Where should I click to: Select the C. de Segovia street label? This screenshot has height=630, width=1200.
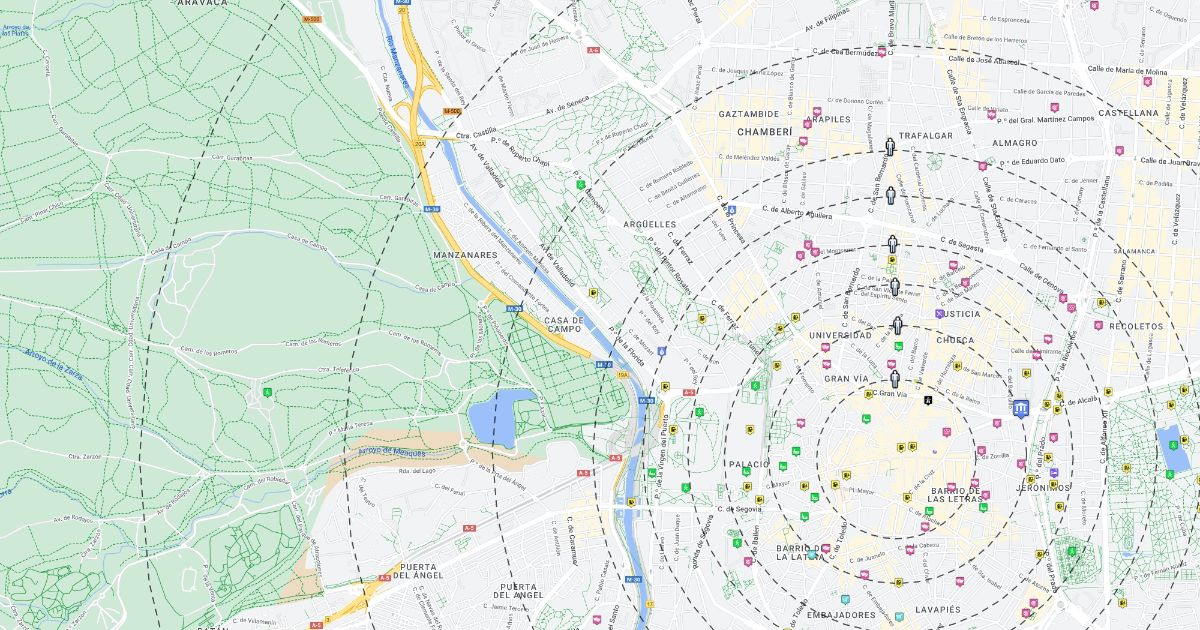tap(741, 508)
